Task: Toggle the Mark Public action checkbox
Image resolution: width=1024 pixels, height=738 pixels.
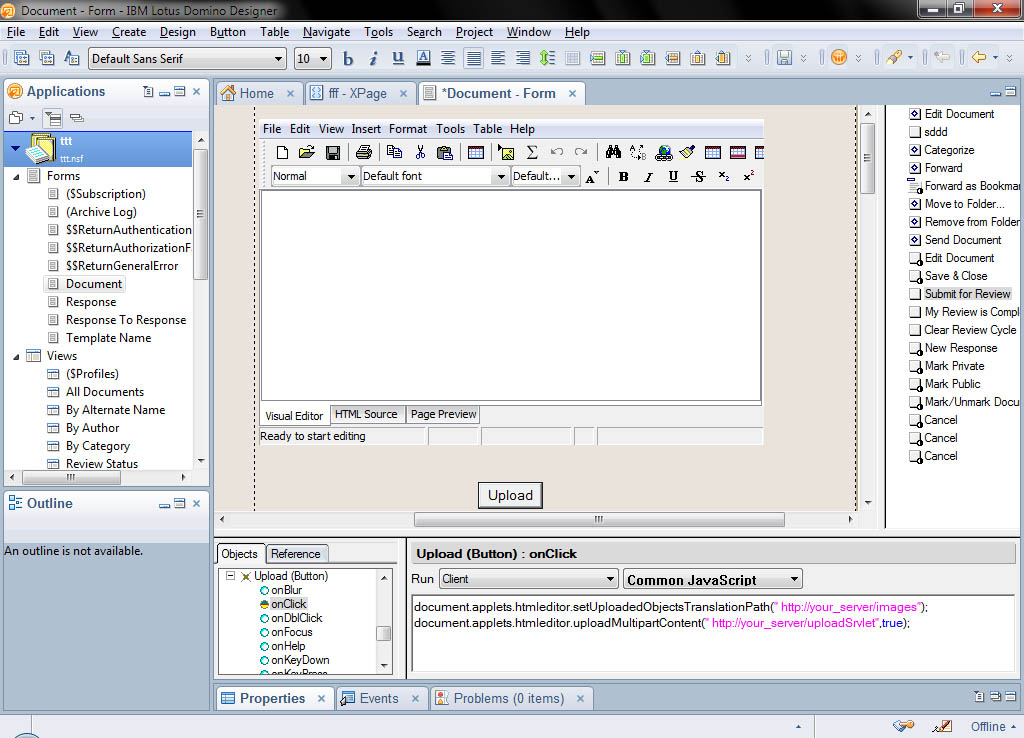Action: [x=915, y=384]
